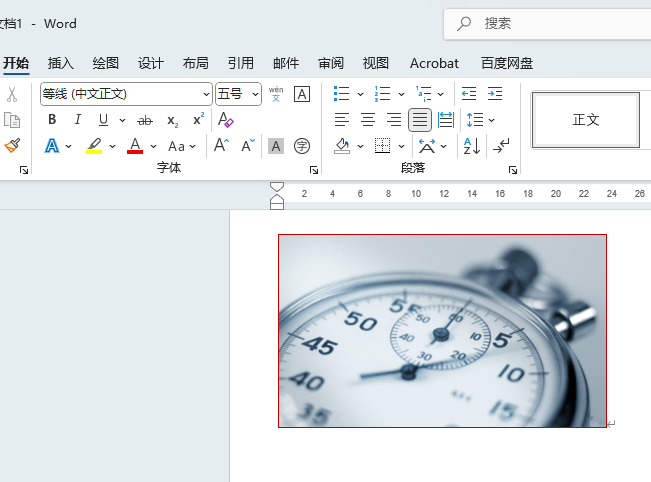651x482 pixels.
Task: Apply yellow highlight color
Action: (x=94, y=146)
